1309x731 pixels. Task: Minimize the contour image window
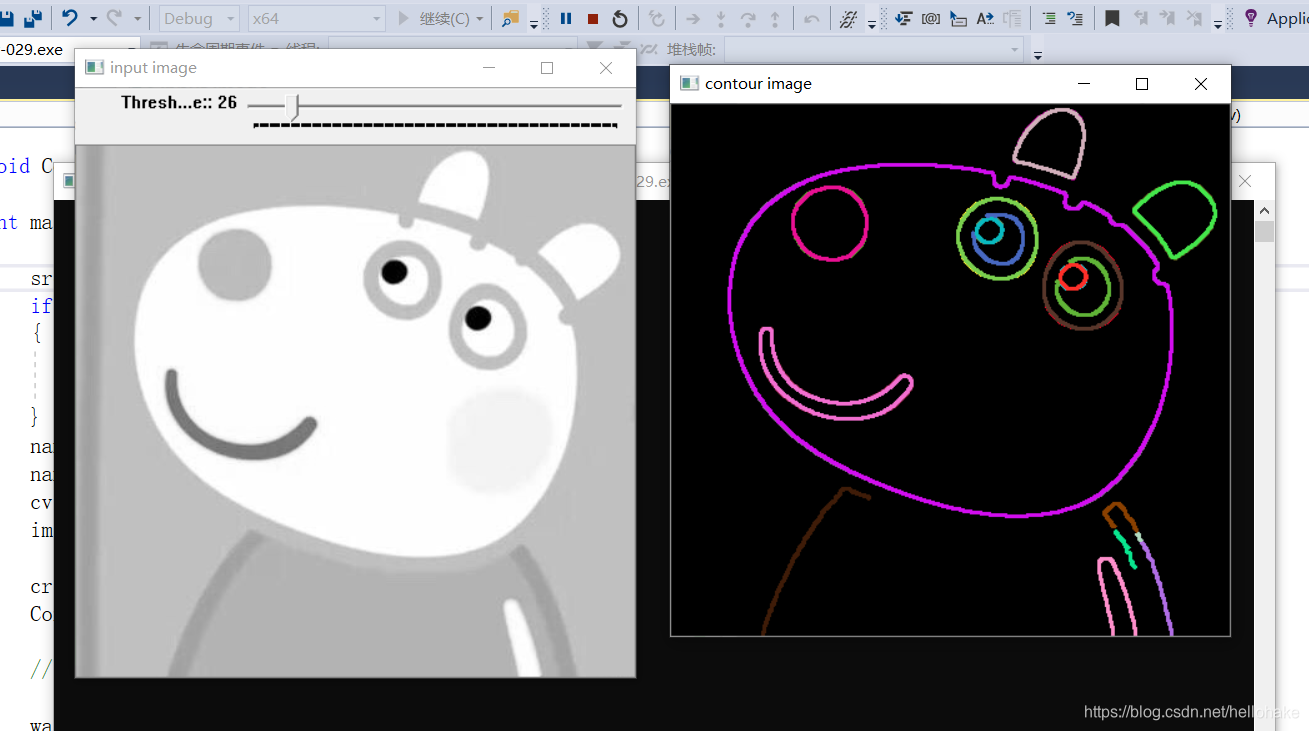[x=1084, y=84]
